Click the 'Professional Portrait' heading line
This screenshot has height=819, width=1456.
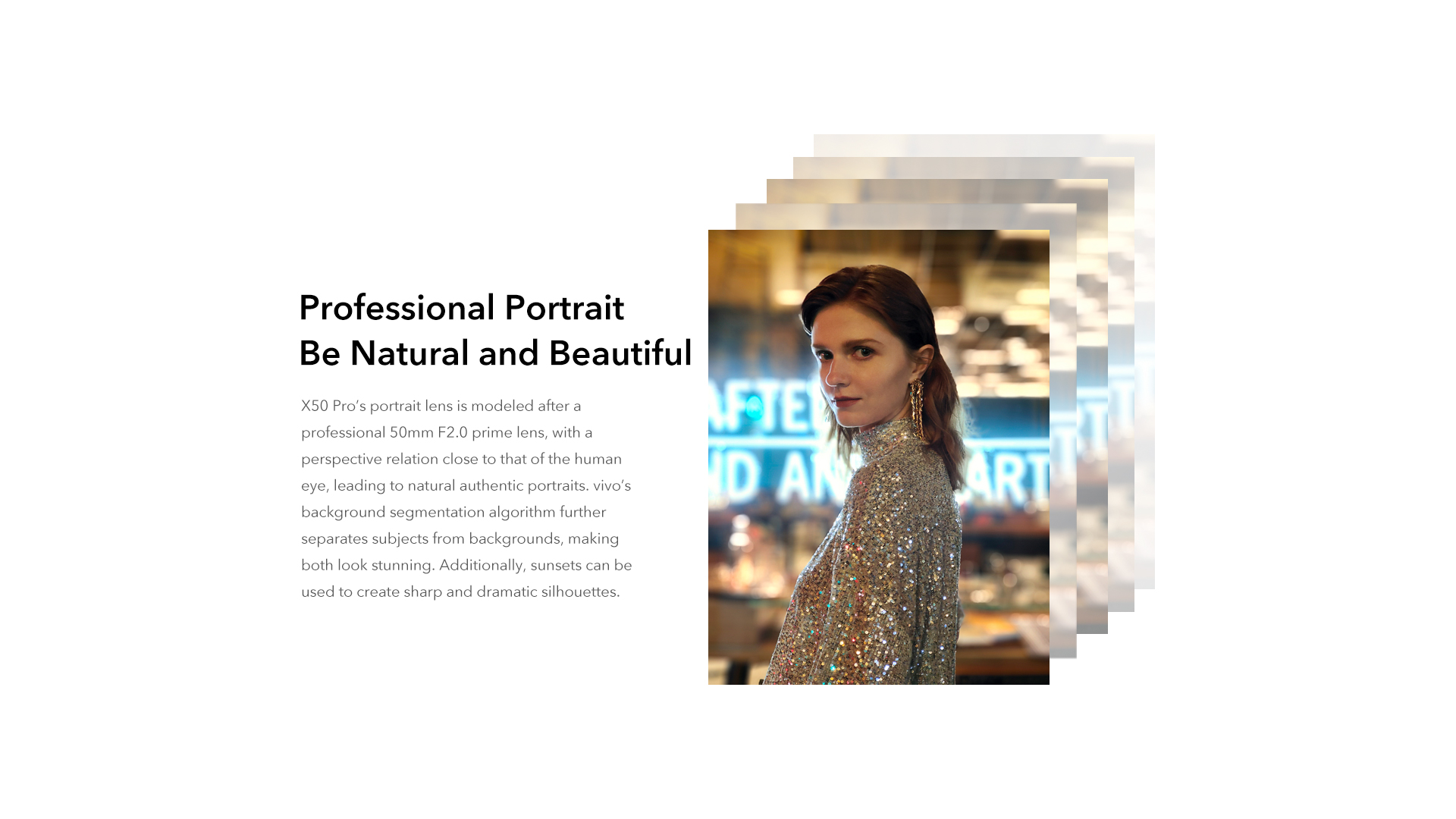(x=461, y=308)
